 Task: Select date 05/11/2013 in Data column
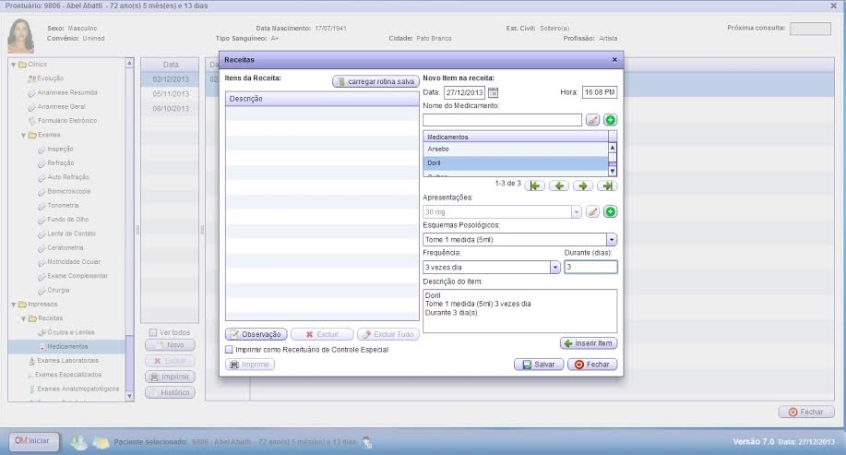point(170,94)
